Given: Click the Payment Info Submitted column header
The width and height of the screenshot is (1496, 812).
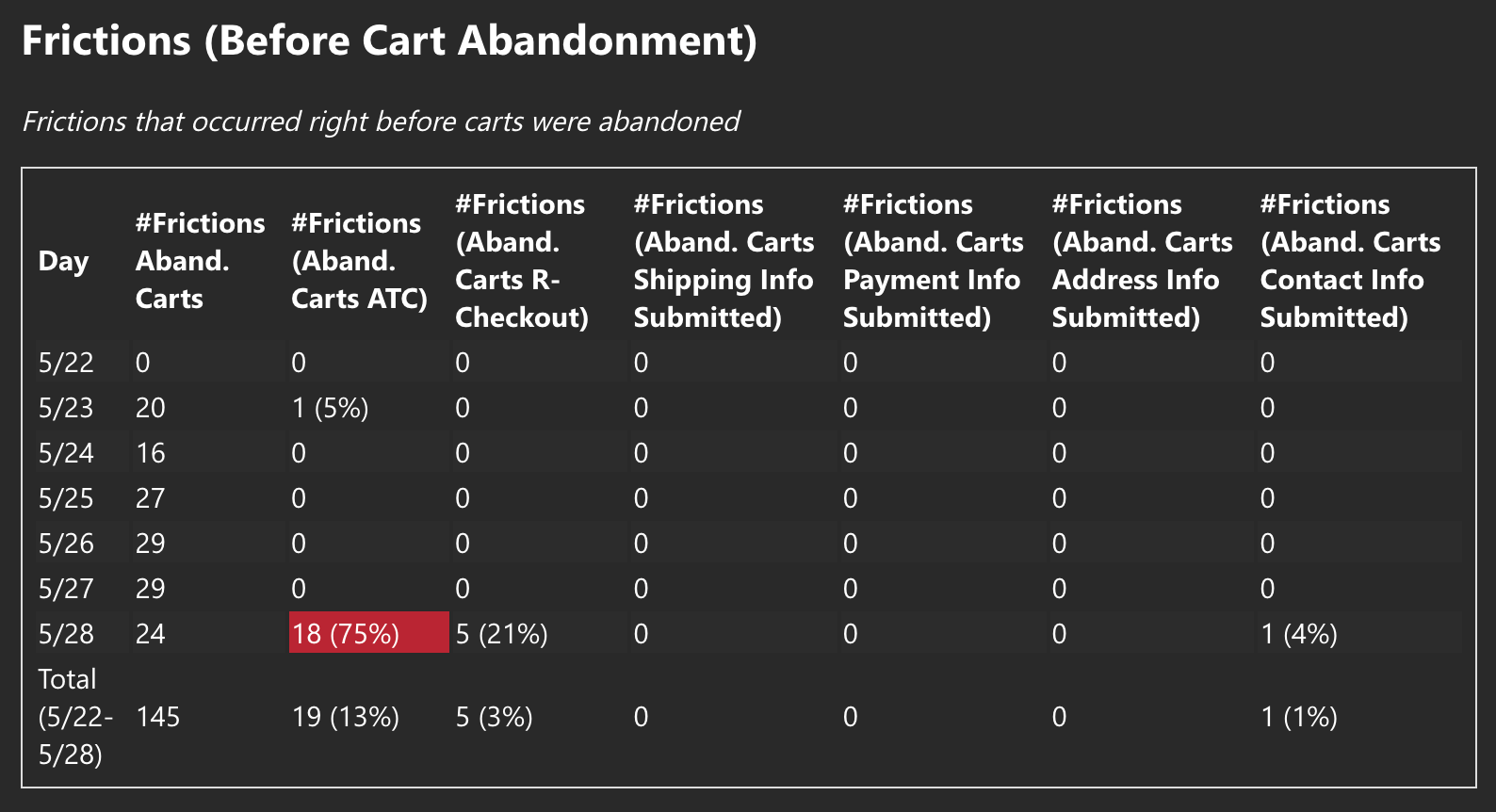Looking at the screenshot, I should tap(933, 261).
